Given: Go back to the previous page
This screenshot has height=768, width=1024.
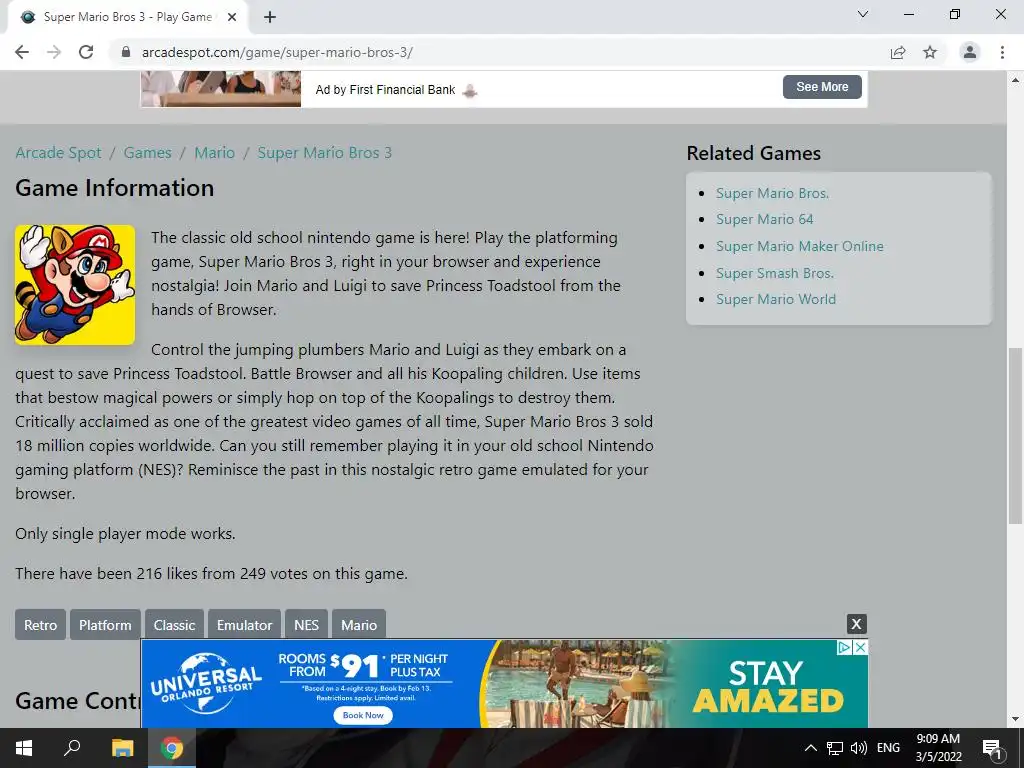Looking at the screenshot, I should [x=22, y=52].
